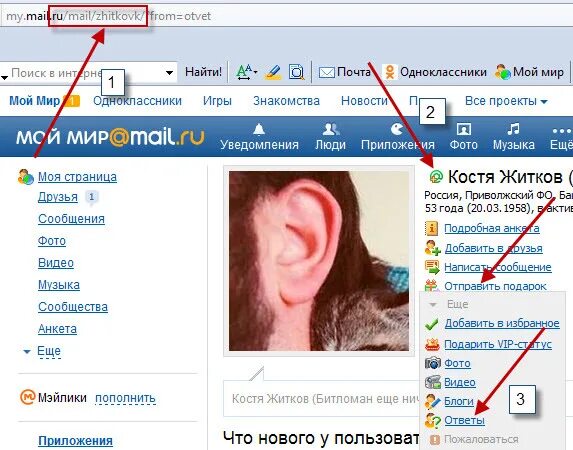Click the Мэйлики coin icon
This screenshot has width=573, height=450.
(x=27, y=397)
